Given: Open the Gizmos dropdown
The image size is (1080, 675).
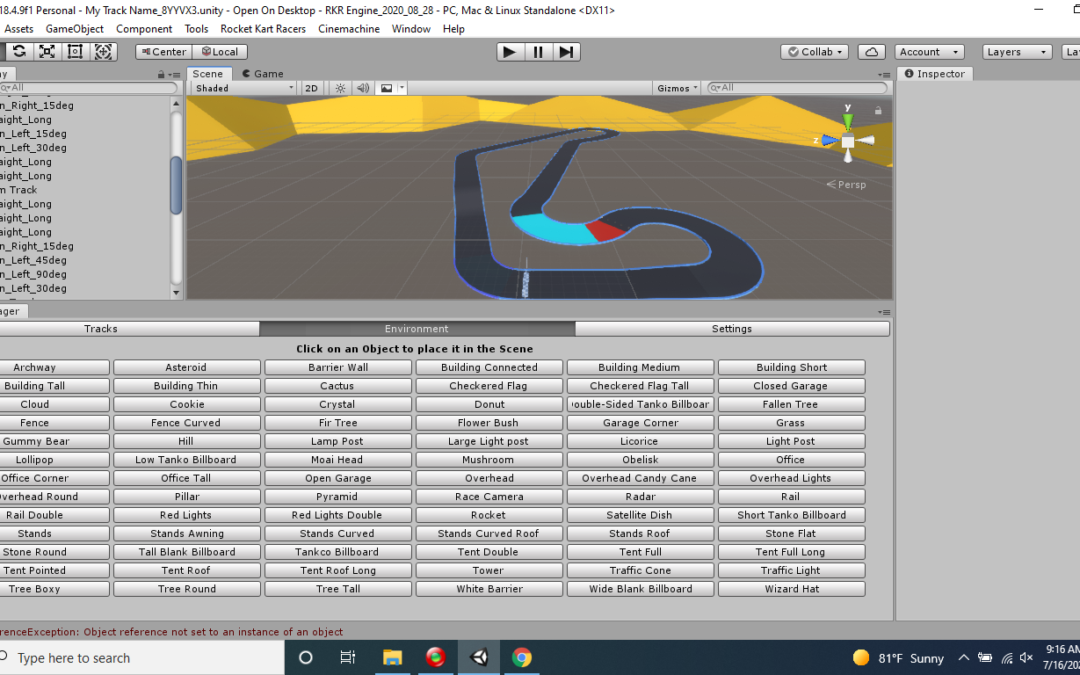Looking at the screenshot, I should coord(677,88).
